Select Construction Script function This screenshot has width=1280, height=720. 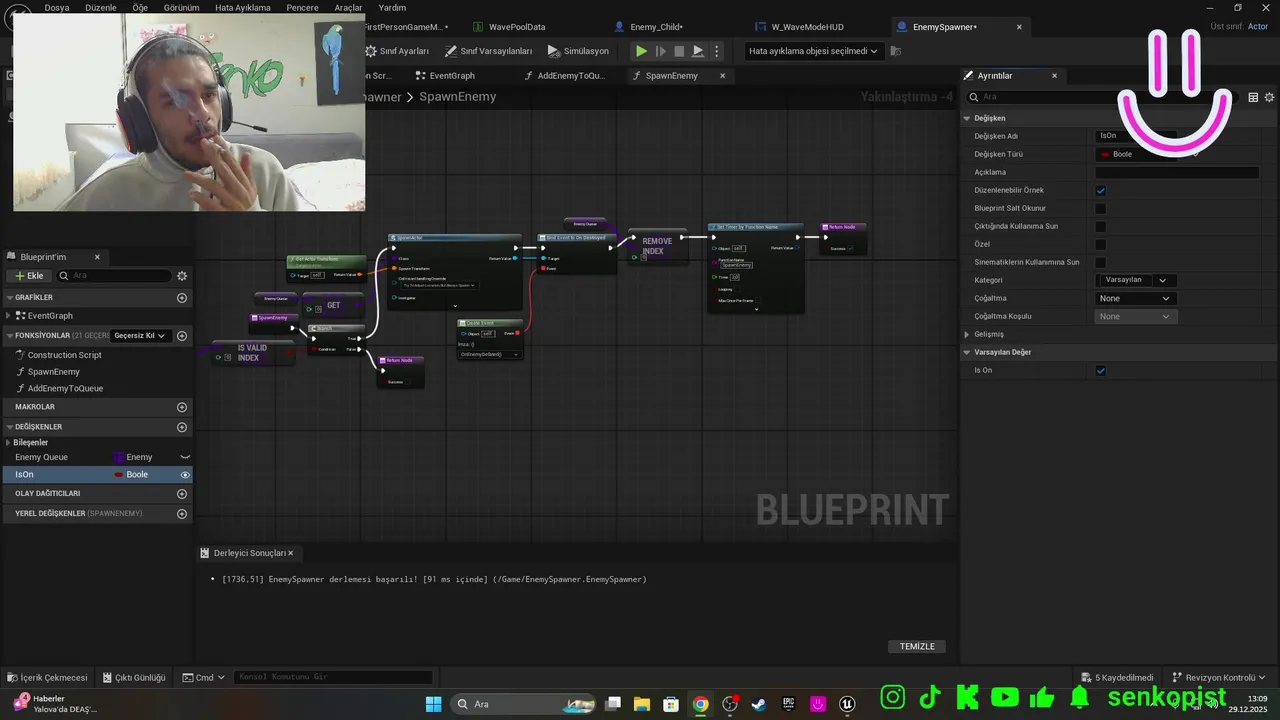pyautogui.click(x=64, y=355)
